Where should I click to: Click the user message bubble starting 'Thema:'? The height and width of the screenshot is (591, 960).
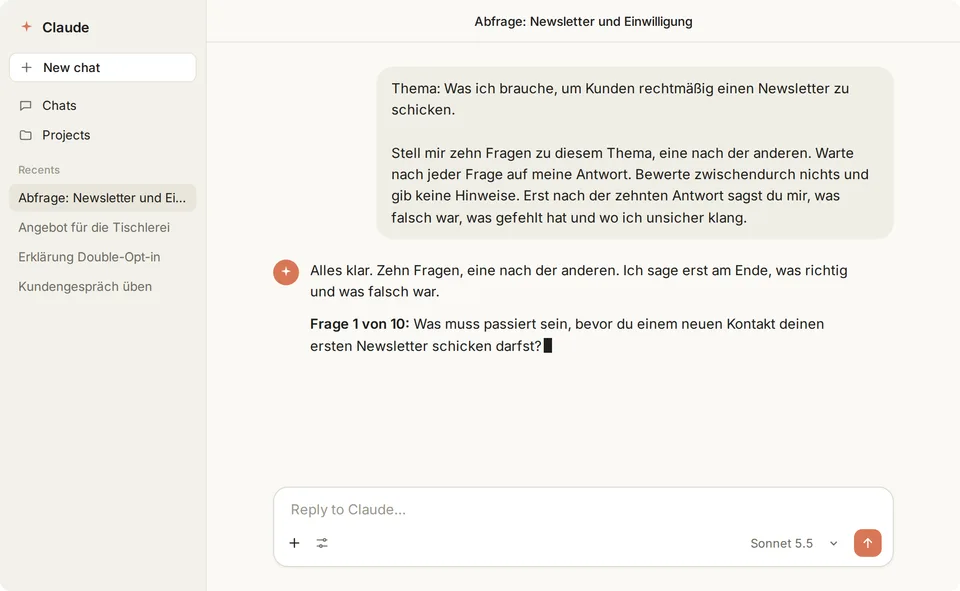pos(635,152)
